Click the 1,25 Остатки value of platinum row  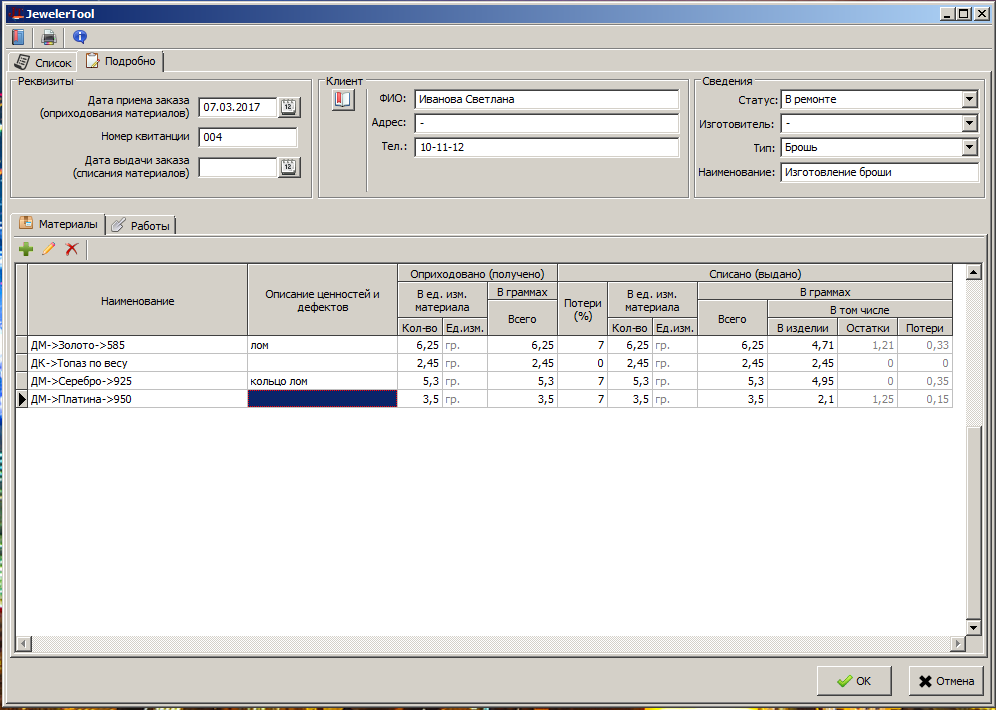point(868,399)
